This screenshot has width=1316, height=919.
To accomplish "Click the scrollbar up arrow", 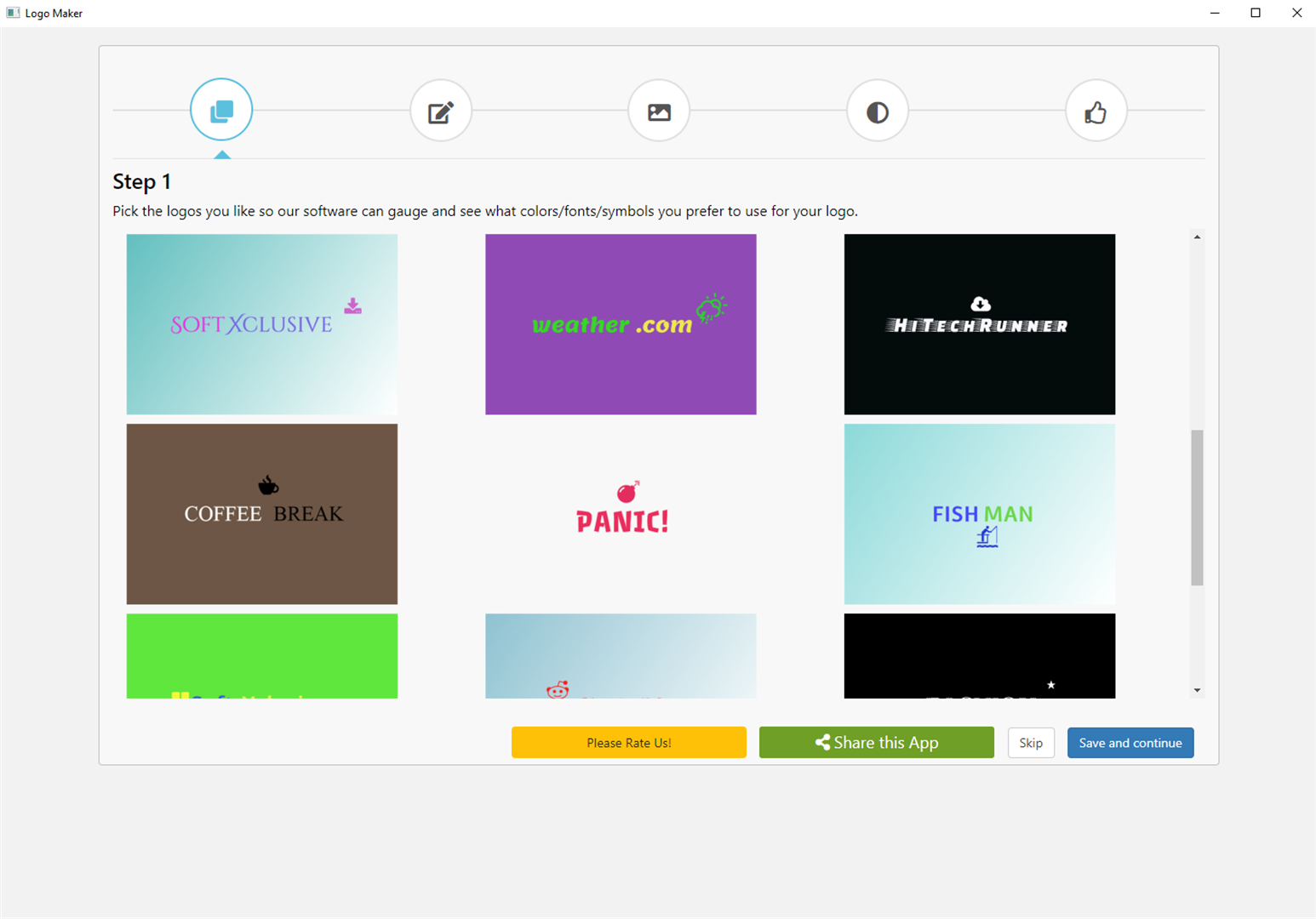I will coord(1197,237).
